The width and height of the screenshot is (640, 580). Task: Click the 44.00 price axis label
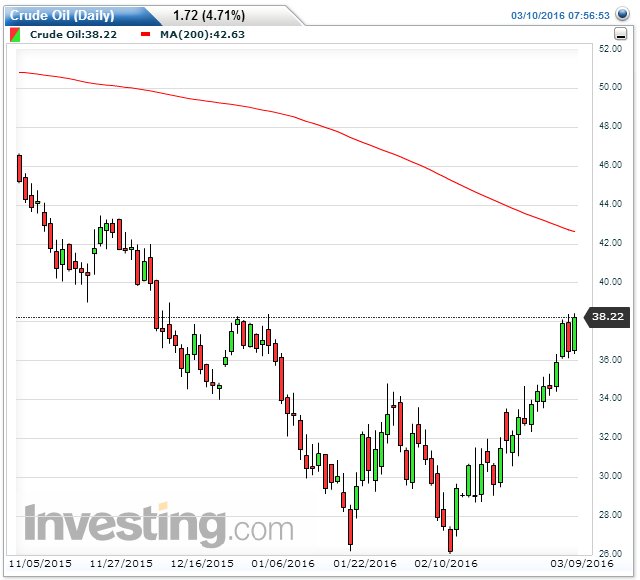point(611,204)
